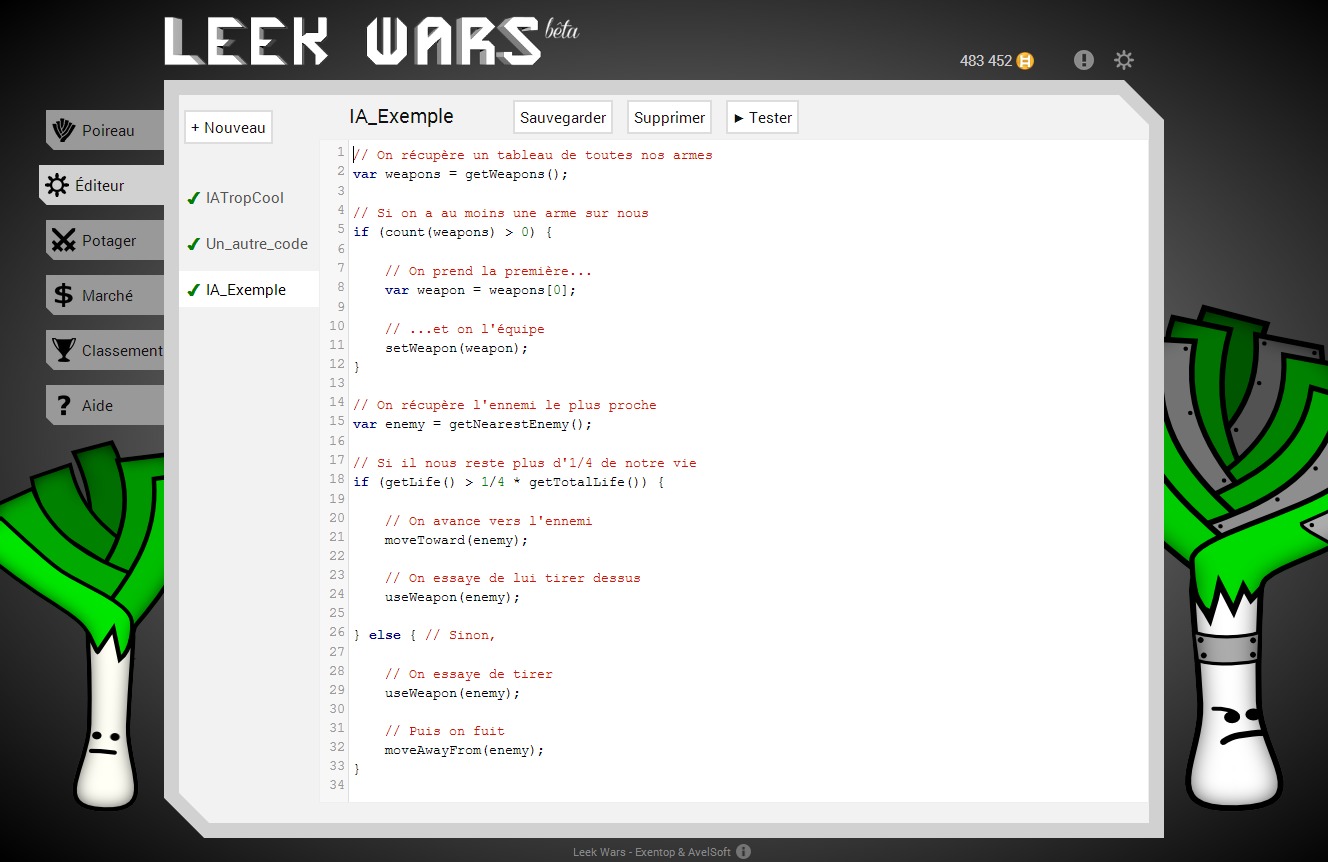
Task: Click the exclamation notification icon in the header
Action: pos(1083,60)
